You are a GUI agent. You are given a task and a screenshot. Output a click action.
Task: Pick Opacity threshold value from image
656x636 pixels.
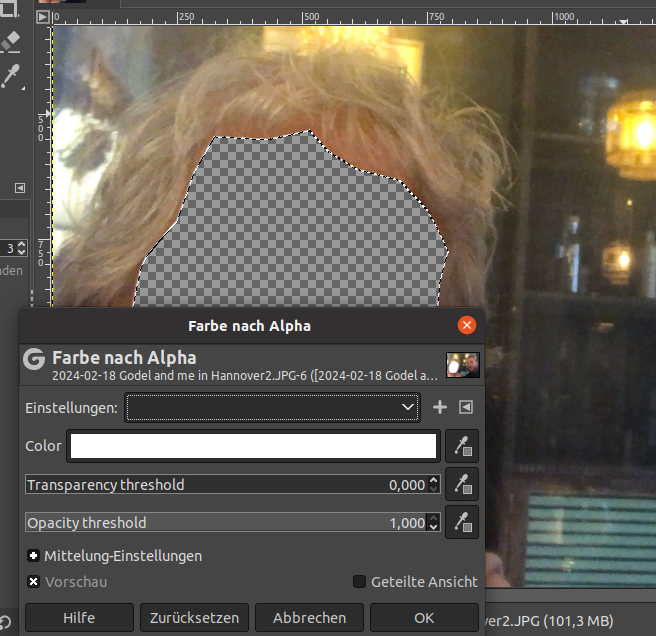tap(462, 522)
